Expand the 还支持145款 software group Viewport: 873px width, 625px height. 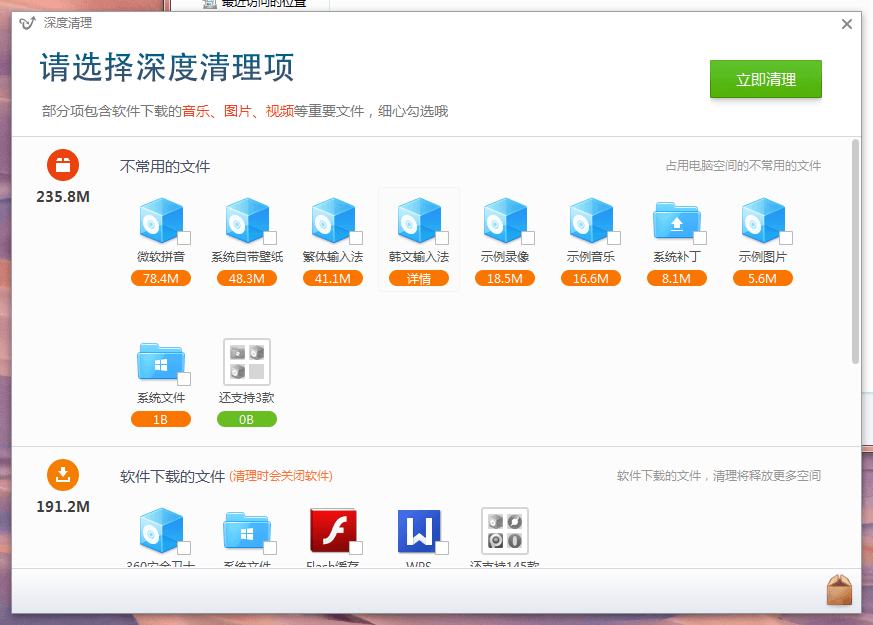click(505, 531)
